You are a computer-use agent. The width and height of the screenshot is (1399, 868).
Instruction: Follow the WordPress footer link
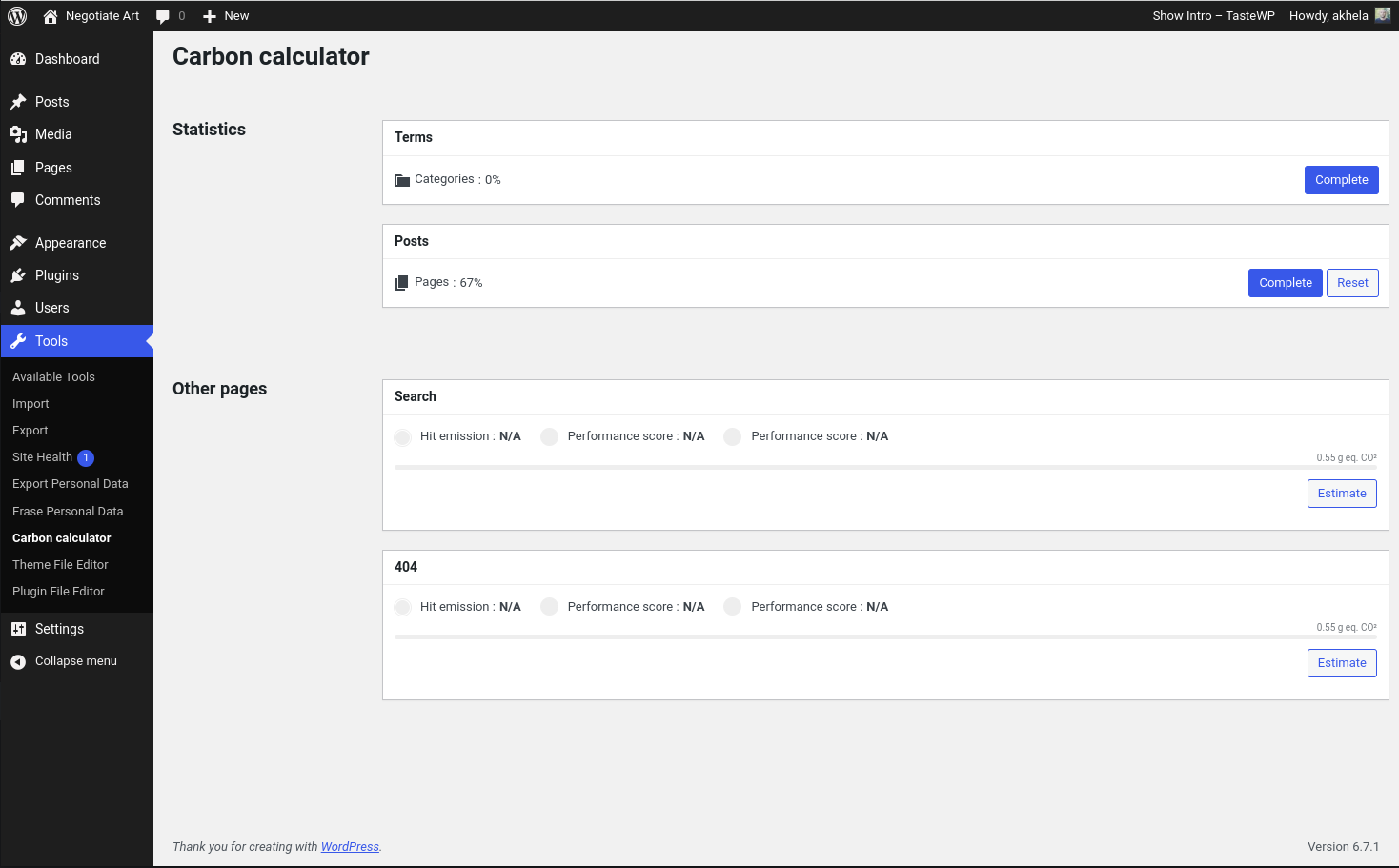point(350,847)
